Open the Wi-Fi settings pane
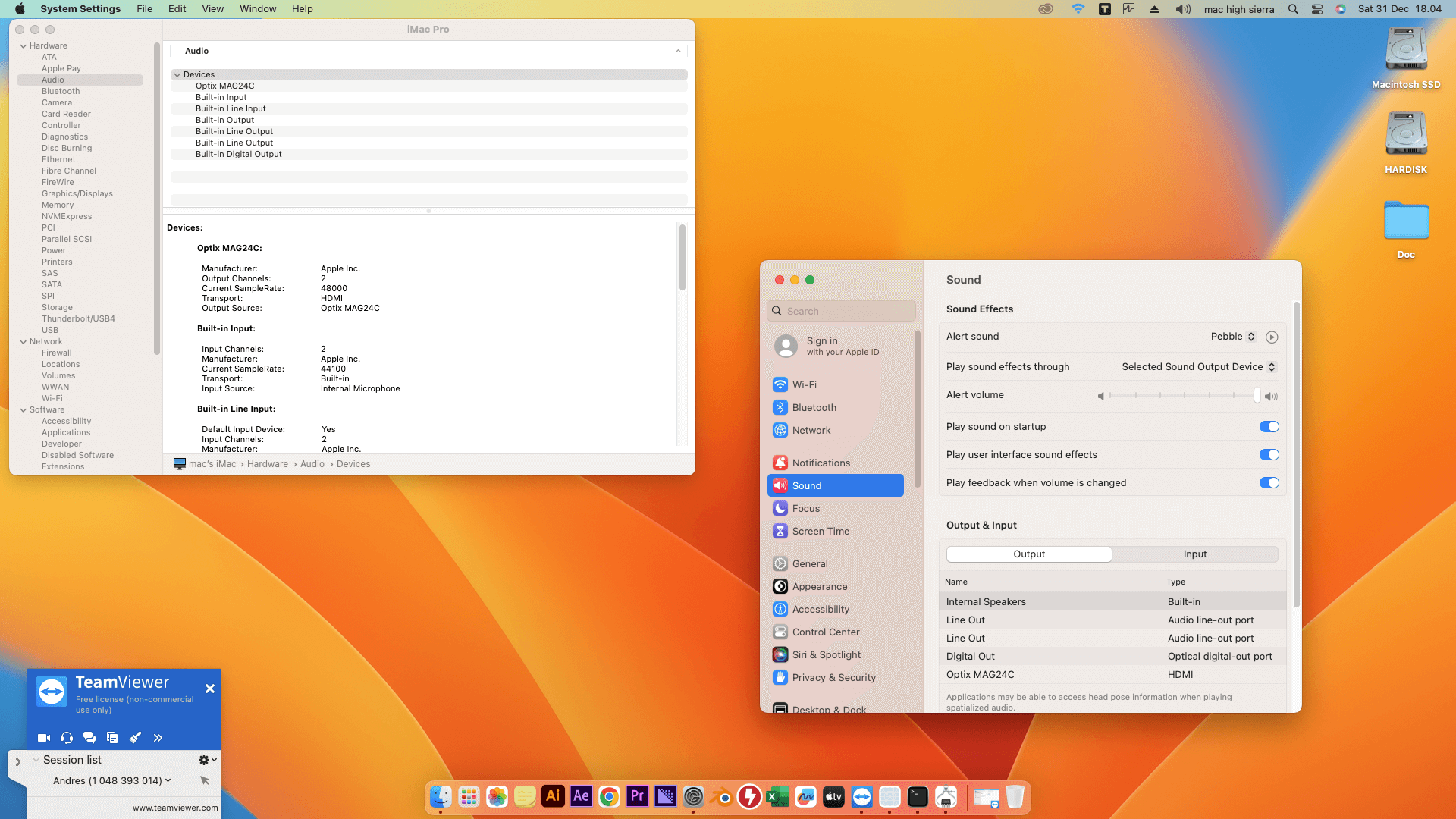 coord(804,384)
